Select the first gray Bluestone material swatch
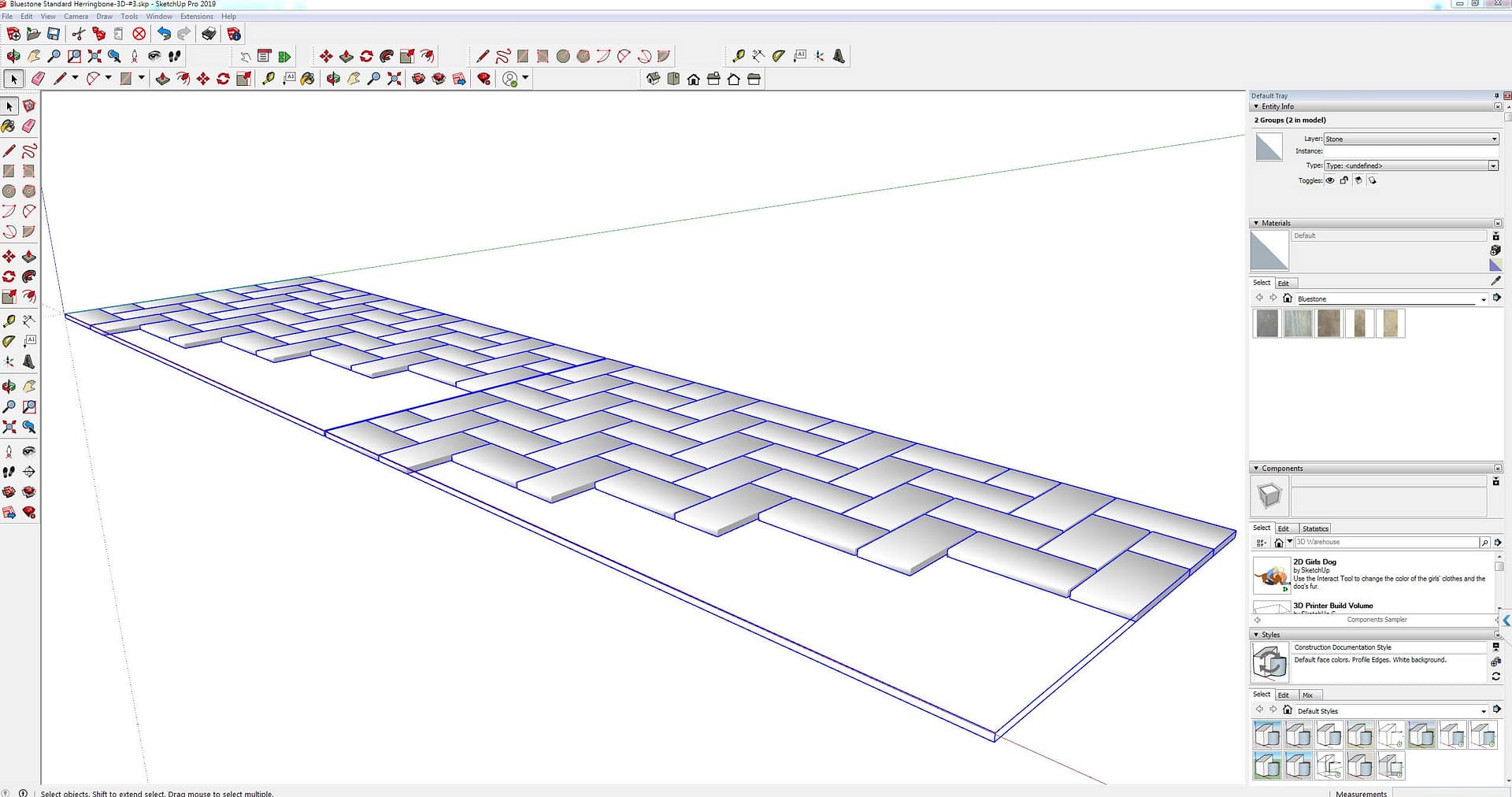This screenshot has height=797, width=1512. [1267, 324]
